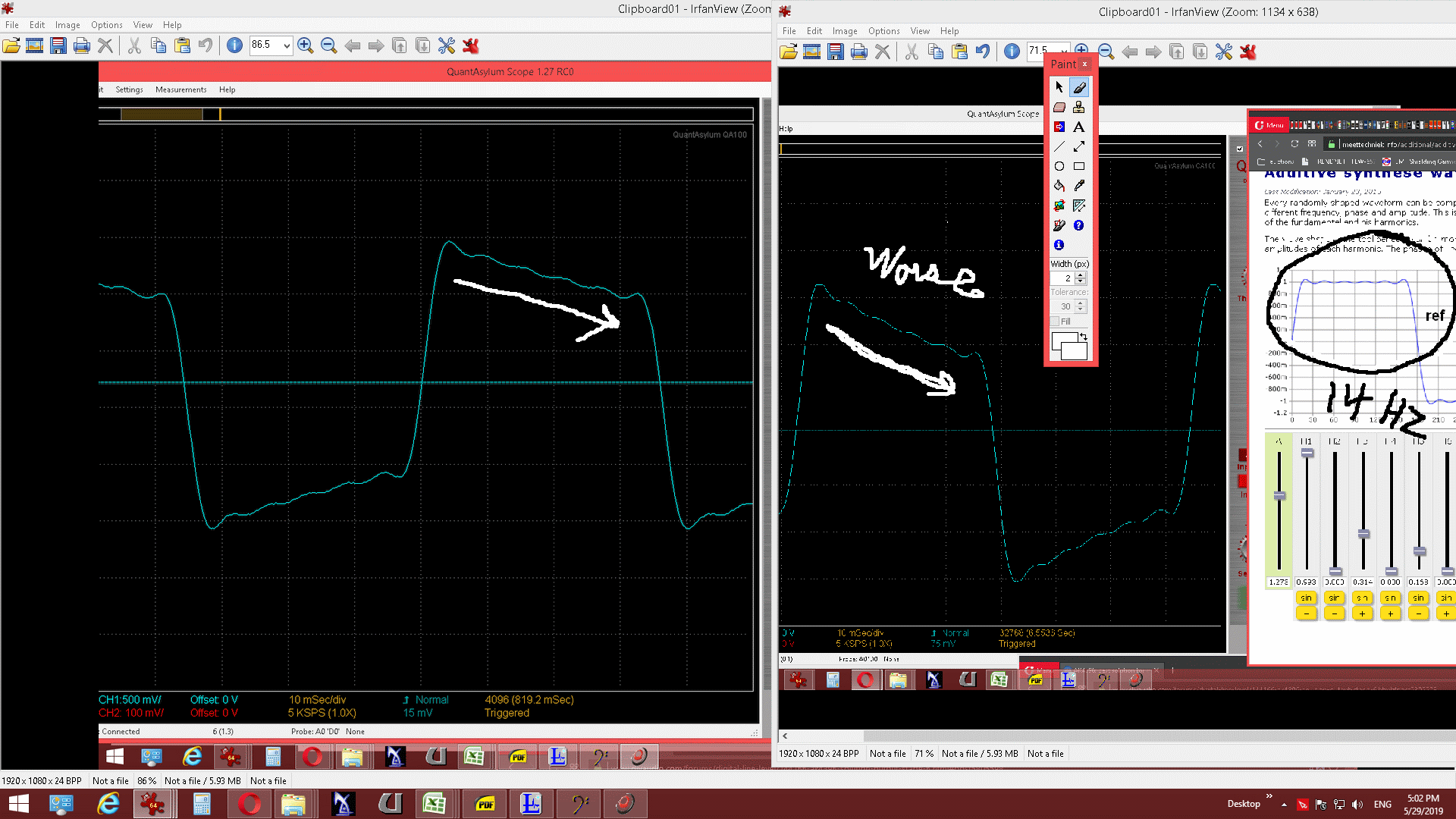
Task: Select the straight line tool in the Paint panel
Action: [1059, 146]
